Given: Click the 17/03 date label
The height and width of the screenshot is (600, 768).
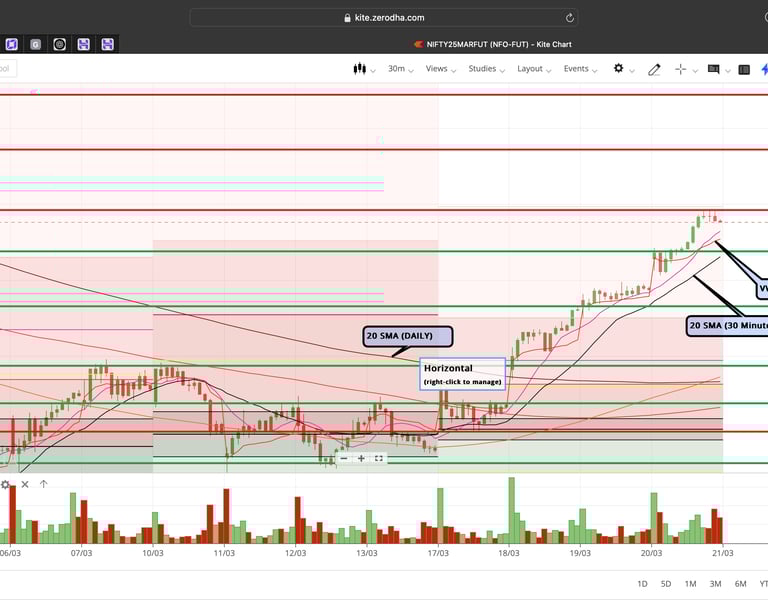Looking at the screenshot, I should pos(438,553).
